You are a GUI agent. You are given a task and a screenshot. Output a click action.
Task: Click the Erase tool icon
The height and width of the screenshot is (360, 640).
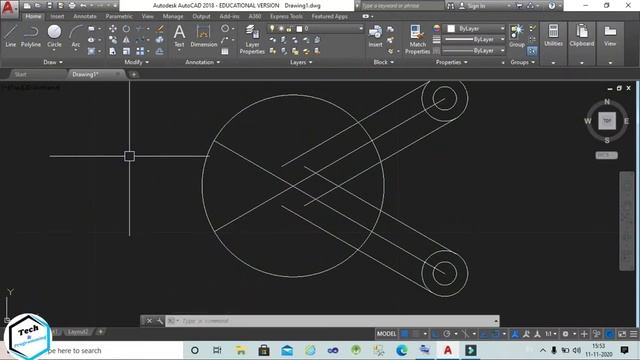coord(160,29)
